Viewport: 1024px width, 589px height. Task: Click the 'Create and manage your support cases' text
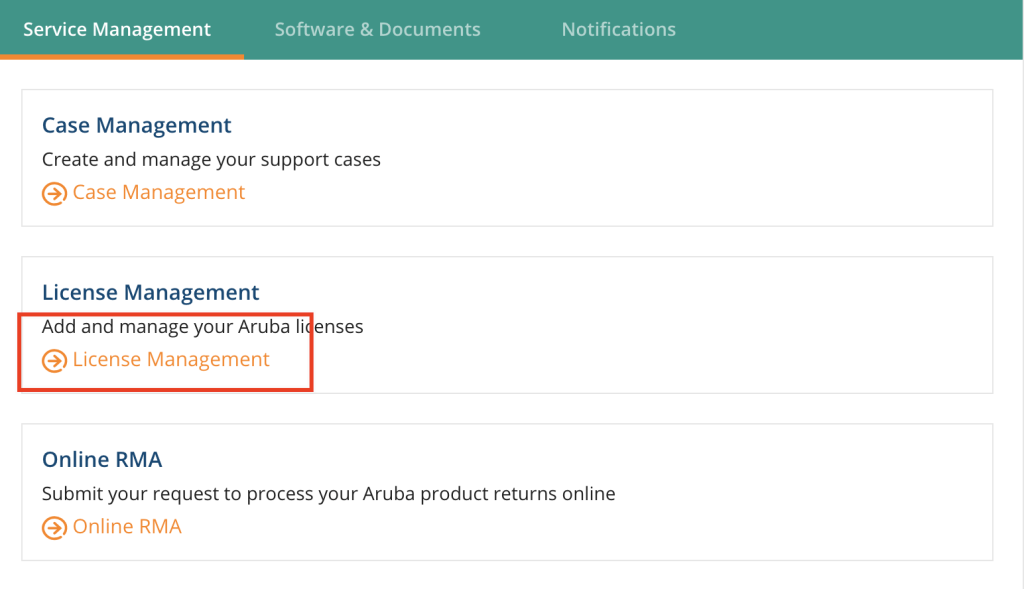pos(211,159)
